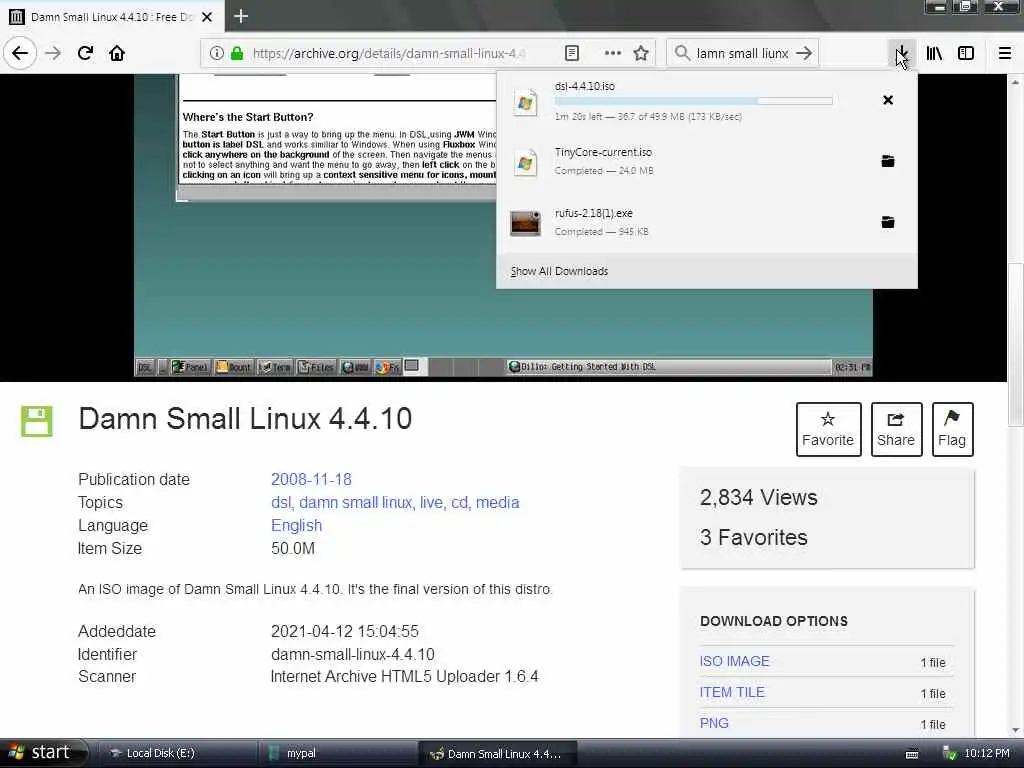
Task: Click the keyboard icon in system tray
Action: pos(912,754)
